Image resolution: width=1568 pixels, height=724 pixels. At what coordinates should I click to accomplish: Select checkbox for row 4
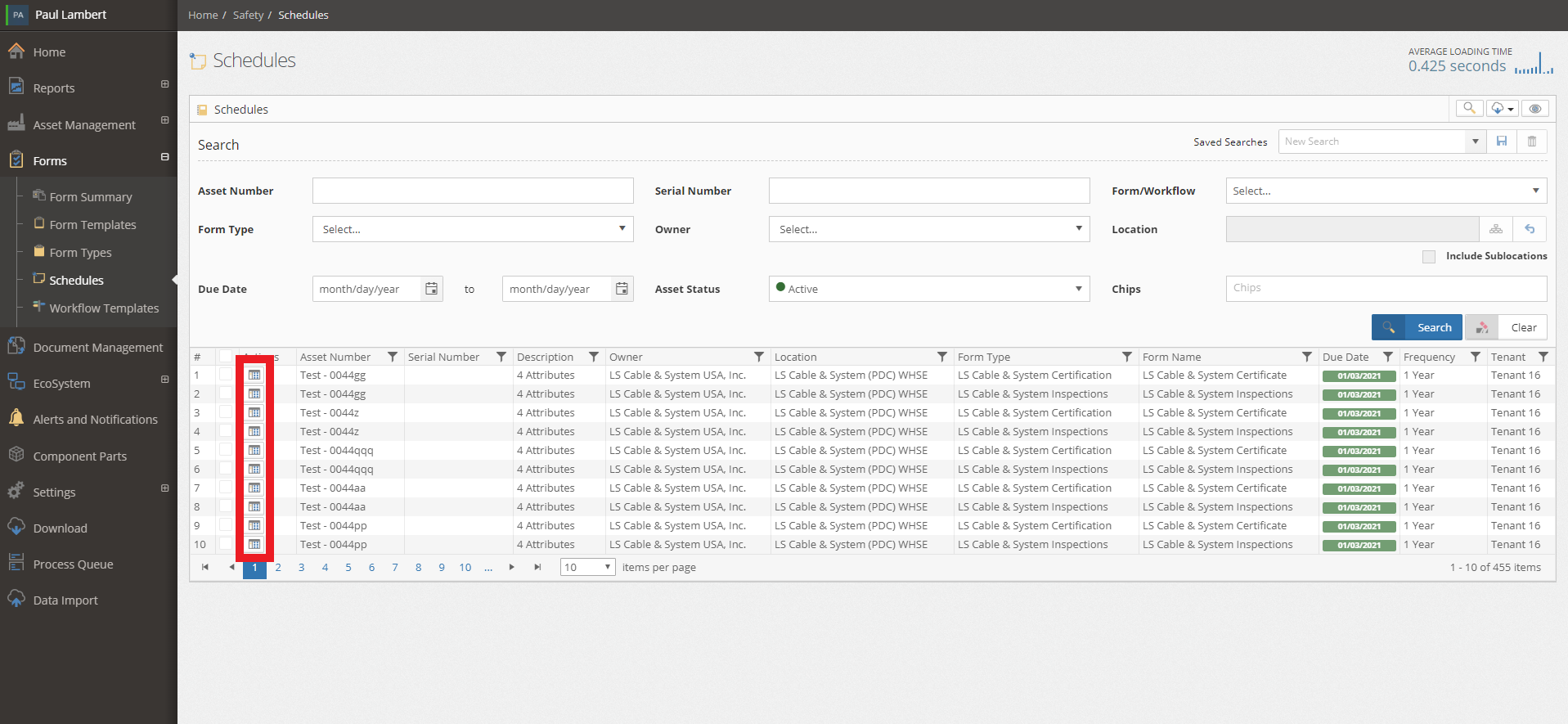(x=225, y=430)
